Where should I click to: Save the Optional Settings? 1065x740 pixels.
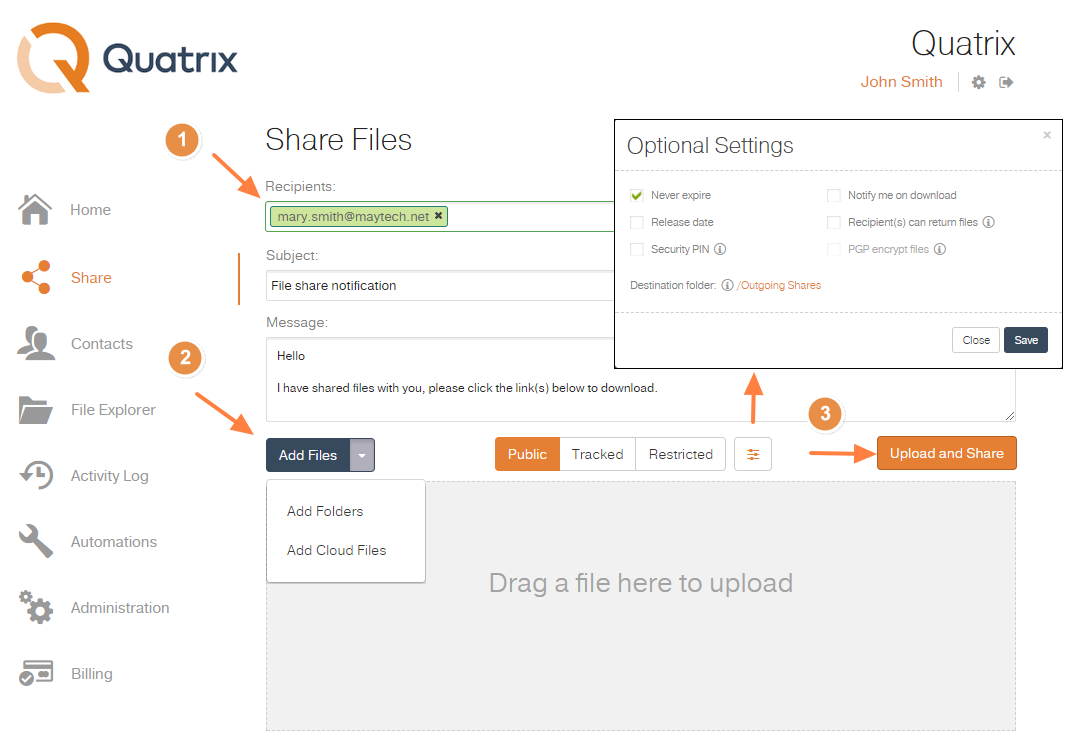coord(1025,339)
